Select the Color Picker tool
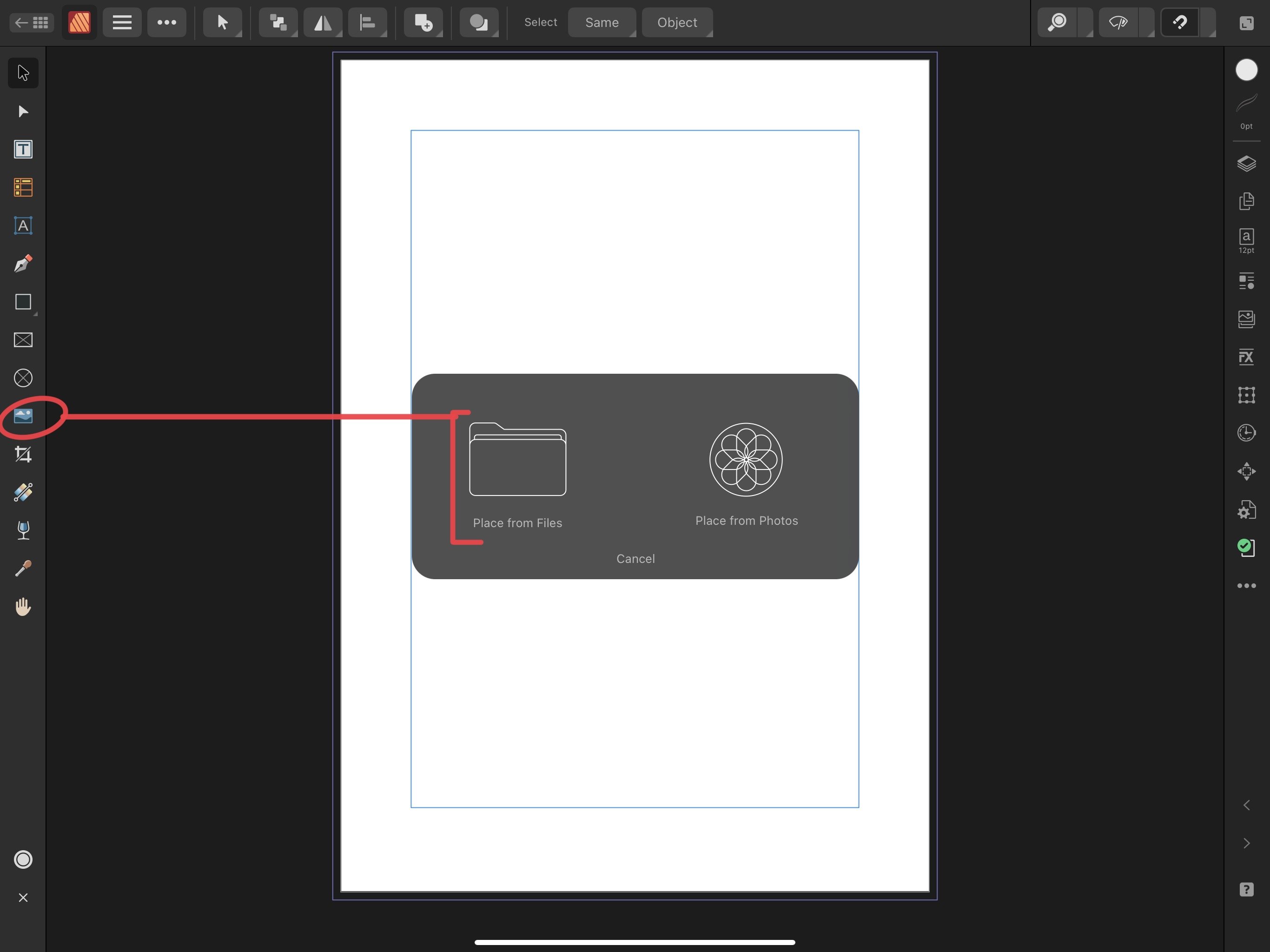 tap(23, 569)
